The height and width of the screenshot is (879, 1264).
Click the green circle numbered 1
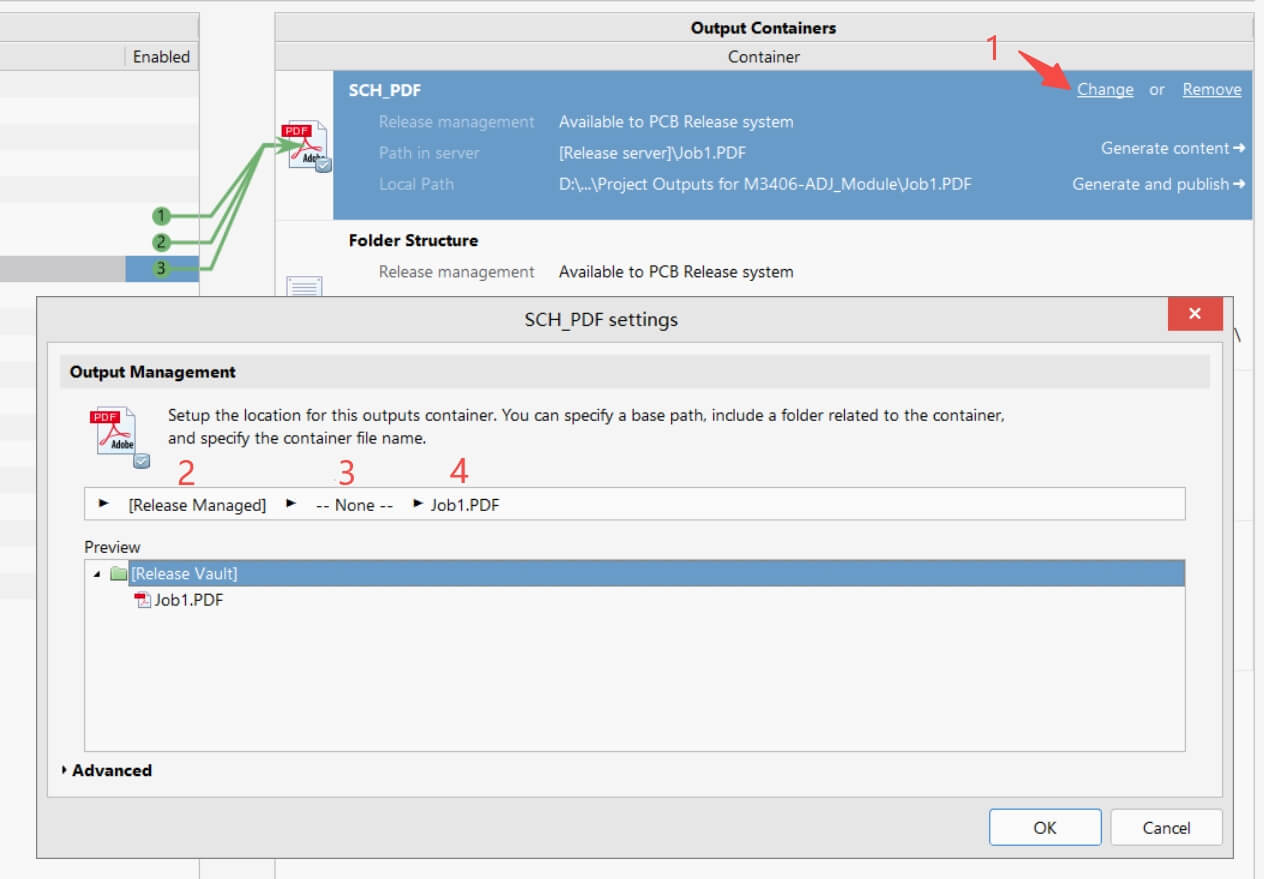coord(161,216)
